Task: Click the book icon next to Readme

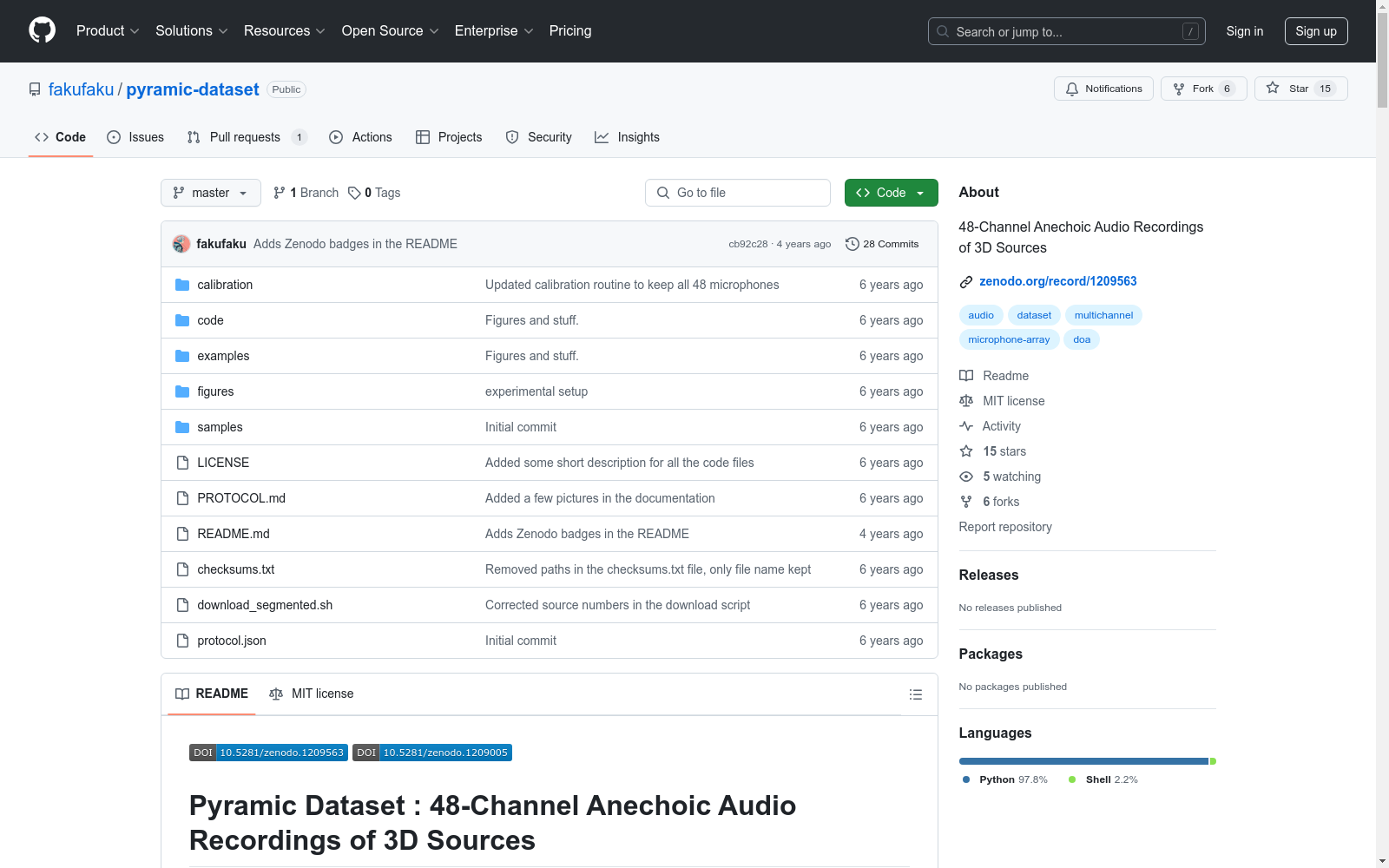Action: click(966, 376)
